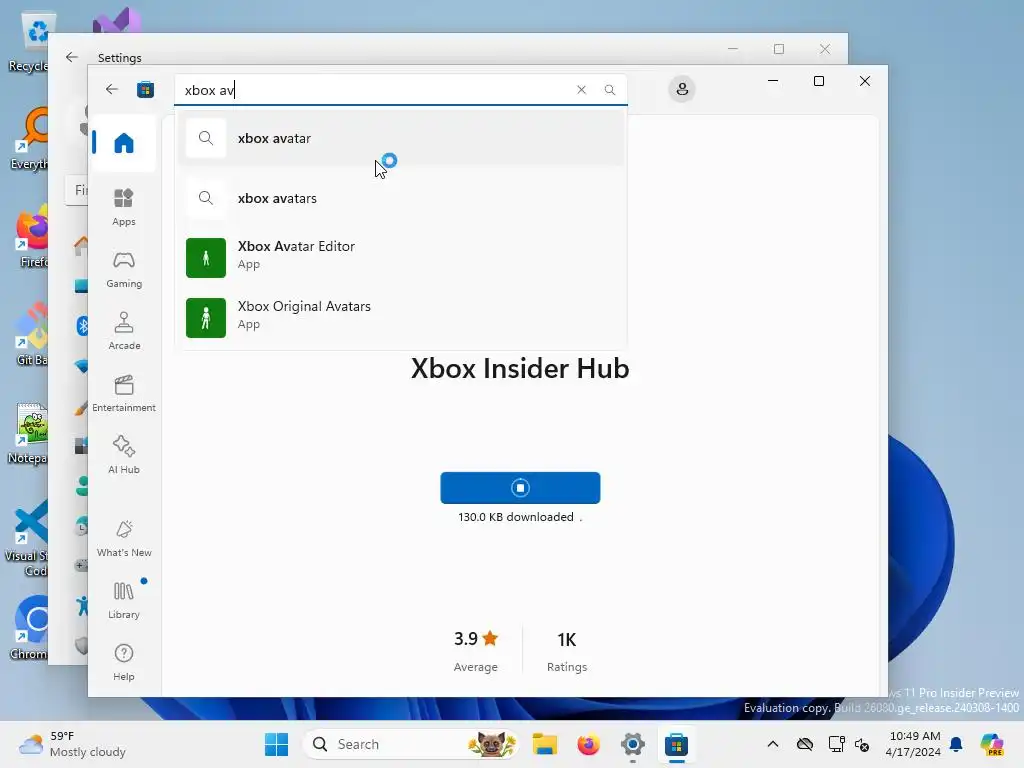Open the notifications bell icon
Screen dimensions: 1024x768
pyautogui.click(x=956, y=744)
